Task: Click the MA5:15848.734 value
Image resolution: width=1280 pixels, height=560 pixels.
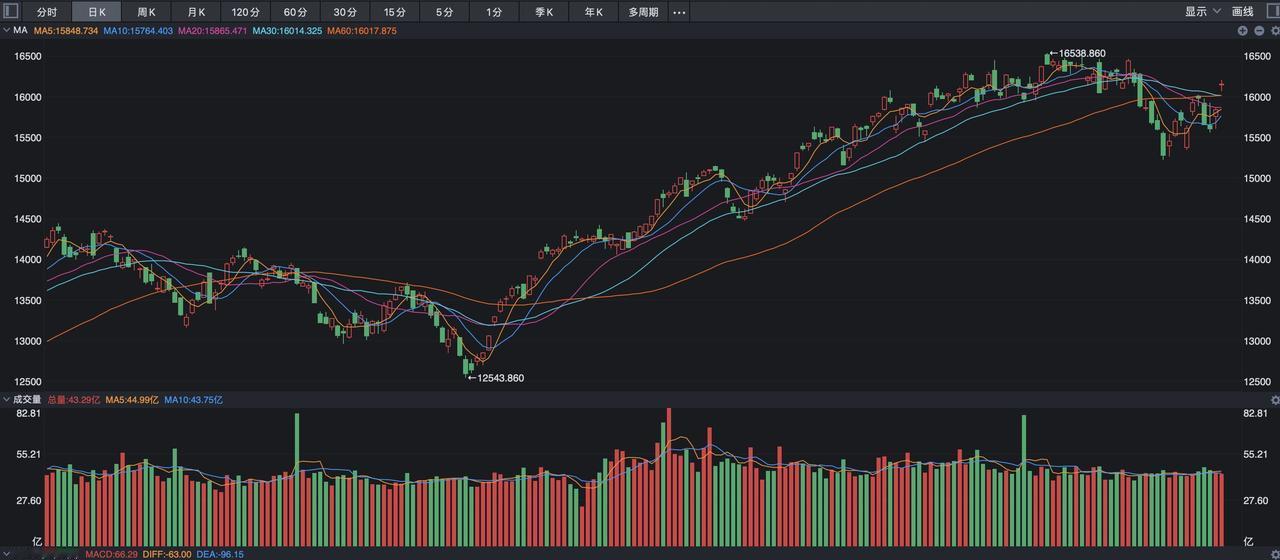Action: click(x=66, y=31)
